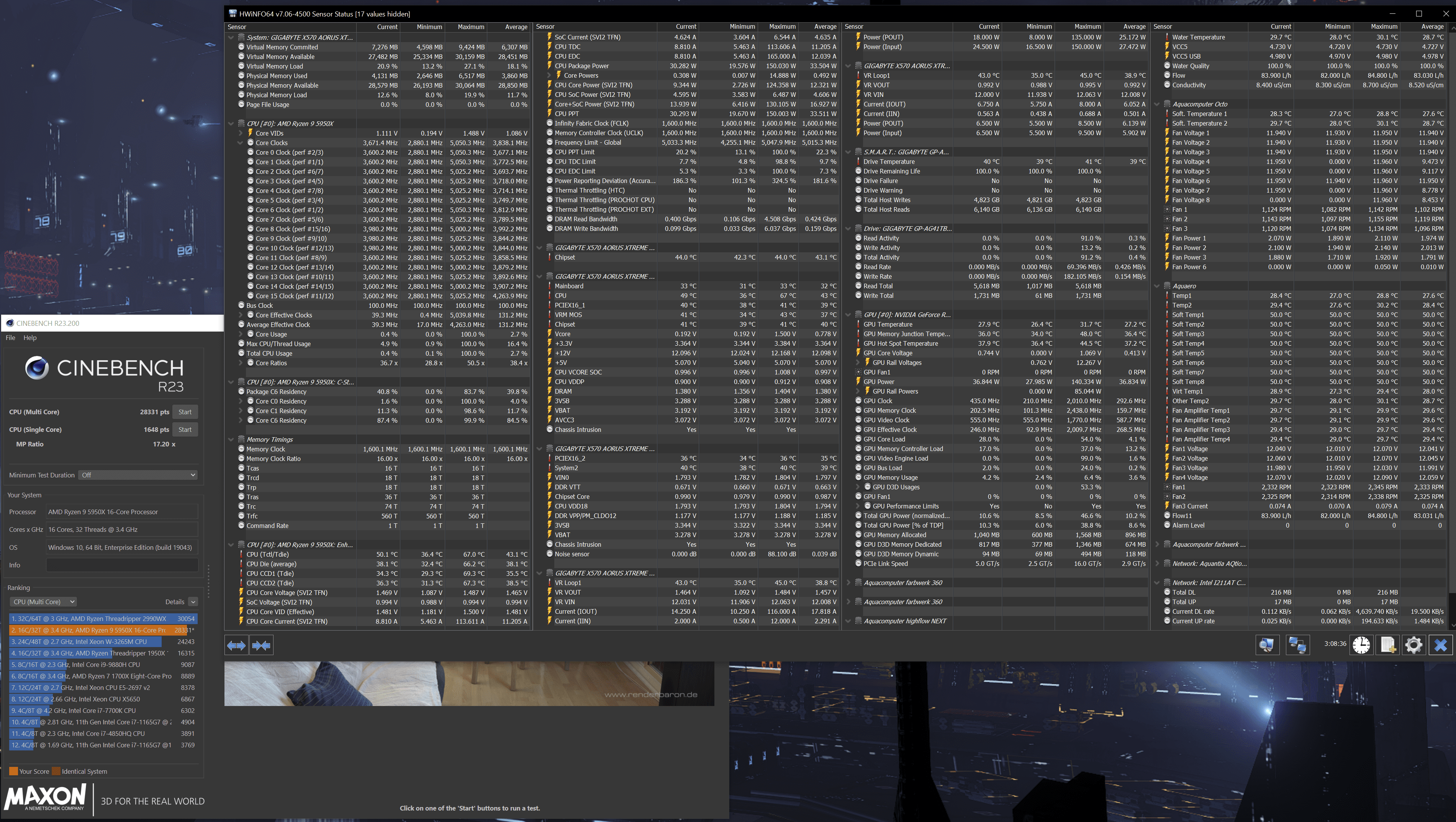
Task: Collapse the Memory Timings group
Action: coord(231,439)
